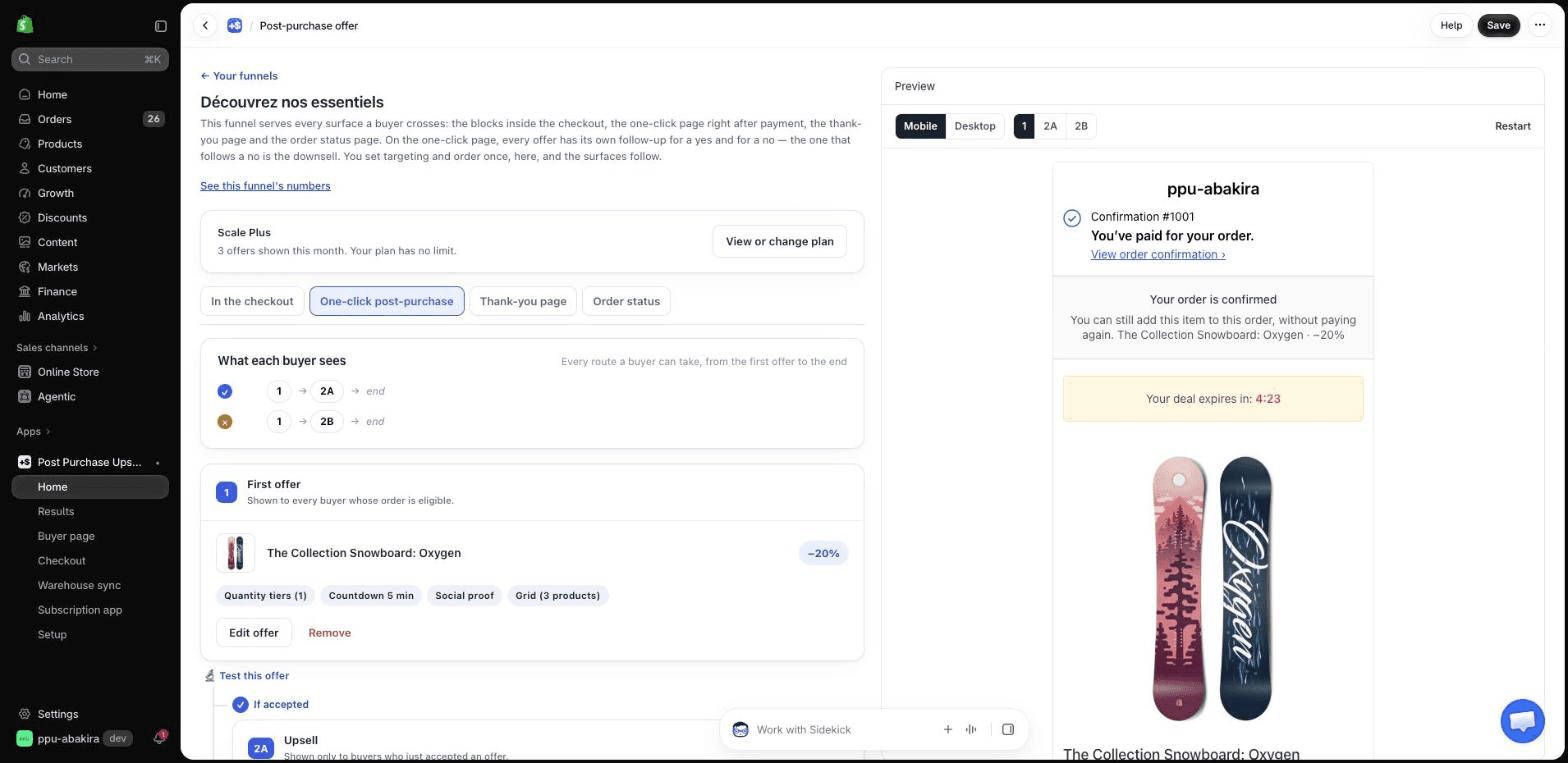Screen dimensions: 1568x763
Task: Click Edit offer button
Action: click(x=254, y=633)
